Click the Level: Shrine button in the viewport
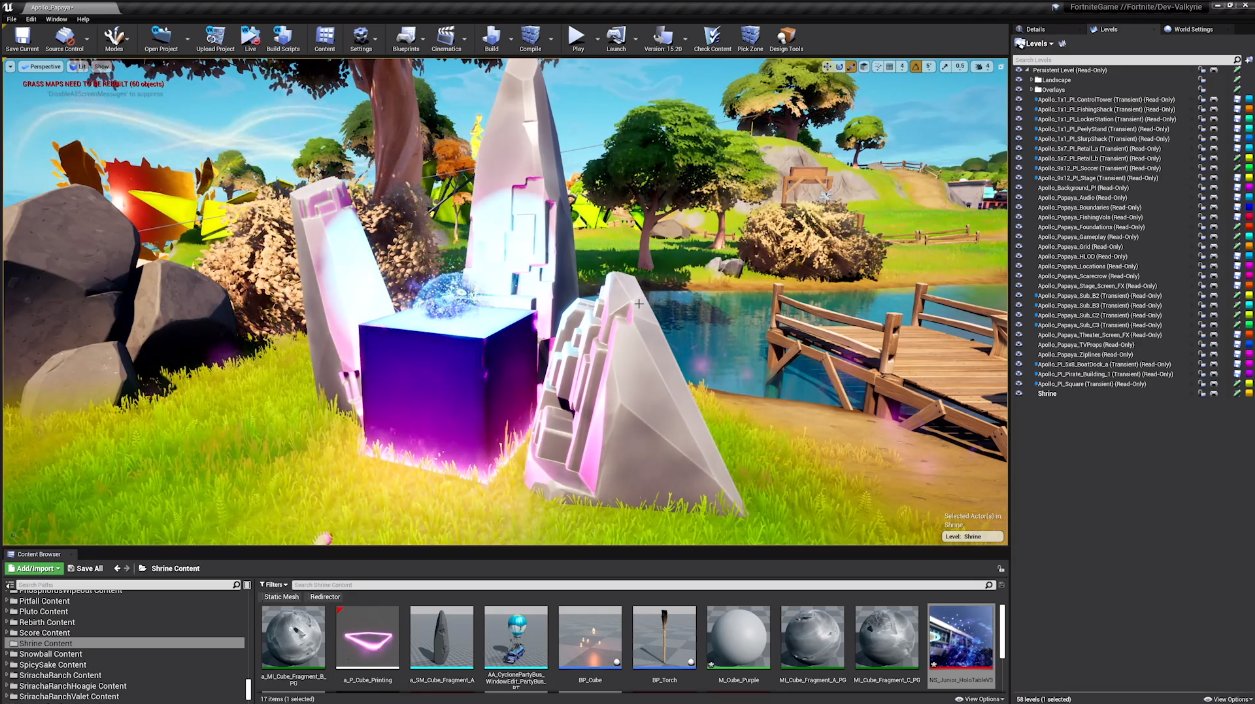Image resolution: width=1255 pixels, height=704 pixels. (x=972, y=536)
